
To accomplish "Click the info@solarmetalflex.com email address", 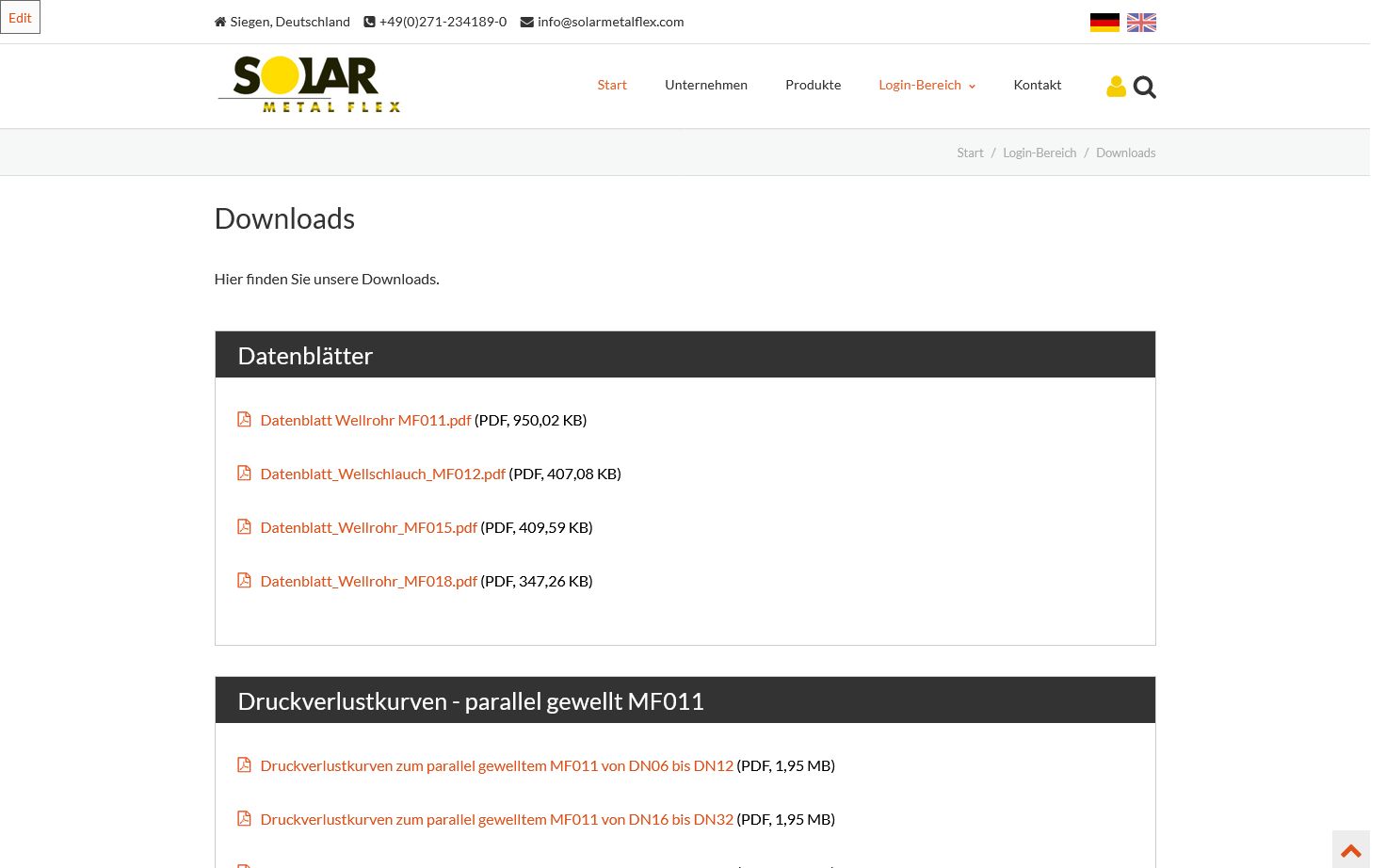I will click(610, 22).
